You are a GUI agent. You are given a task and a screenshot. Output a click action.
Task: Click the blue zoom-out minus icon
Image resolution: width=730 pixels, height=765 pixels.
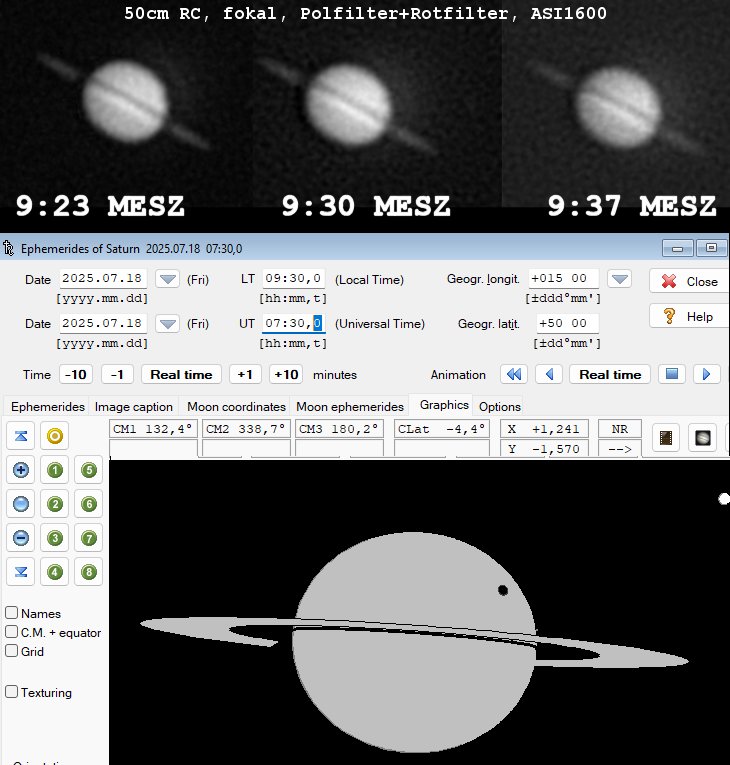point(21,538)
